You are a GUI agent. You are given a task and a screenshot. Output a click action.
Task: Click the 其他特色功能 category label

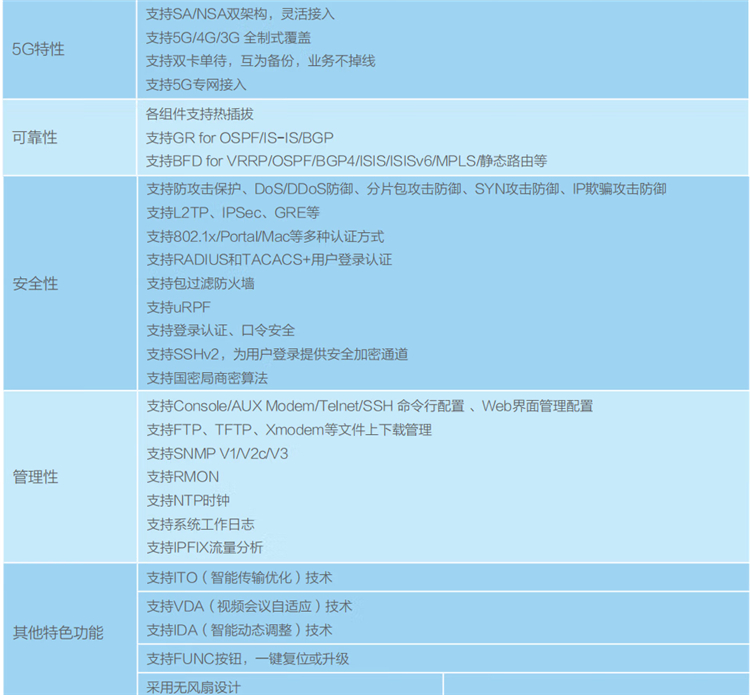pyautogui.click(x=57, y=632)
